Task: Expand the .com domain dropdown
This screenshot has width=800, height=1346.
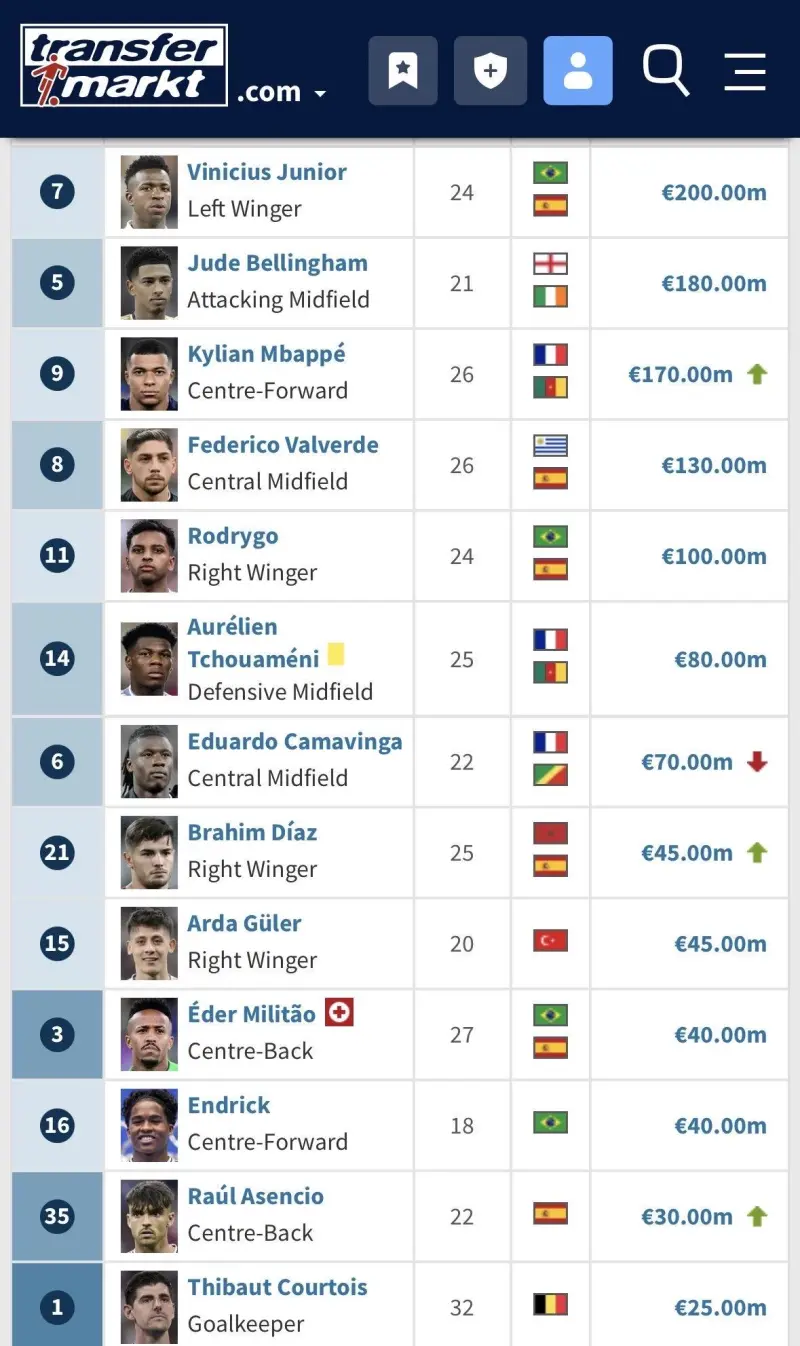Action: pyautogui.click(x=283, y=93)
